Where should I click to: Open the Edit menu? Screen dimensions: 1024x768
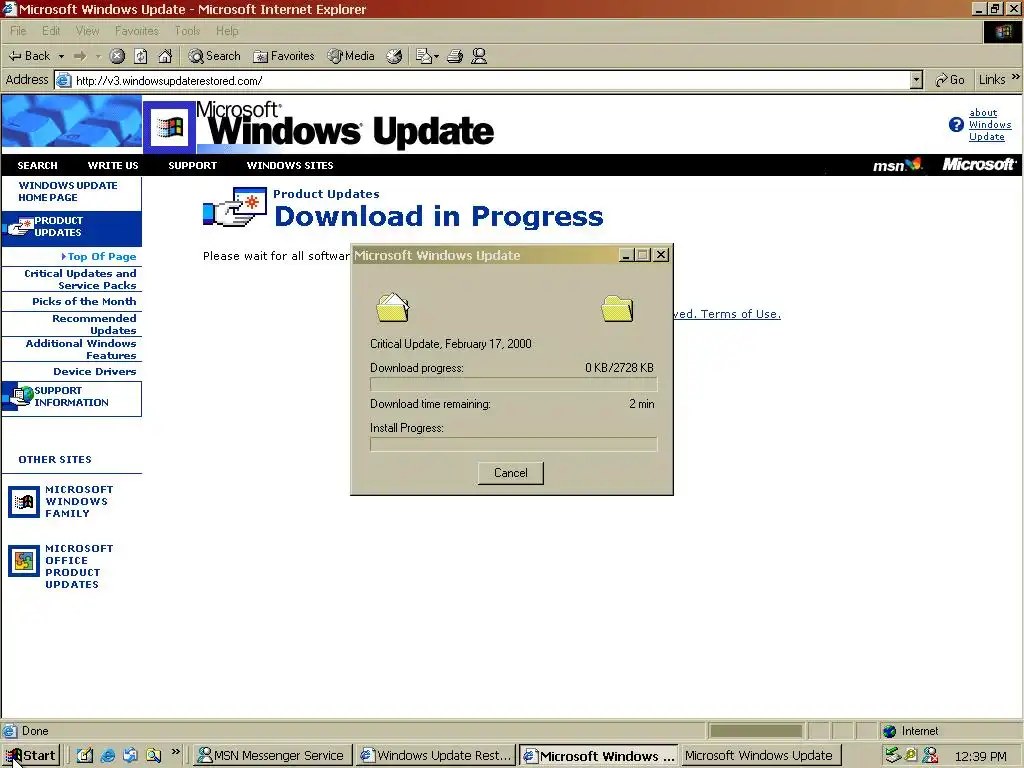click(51, 31)
